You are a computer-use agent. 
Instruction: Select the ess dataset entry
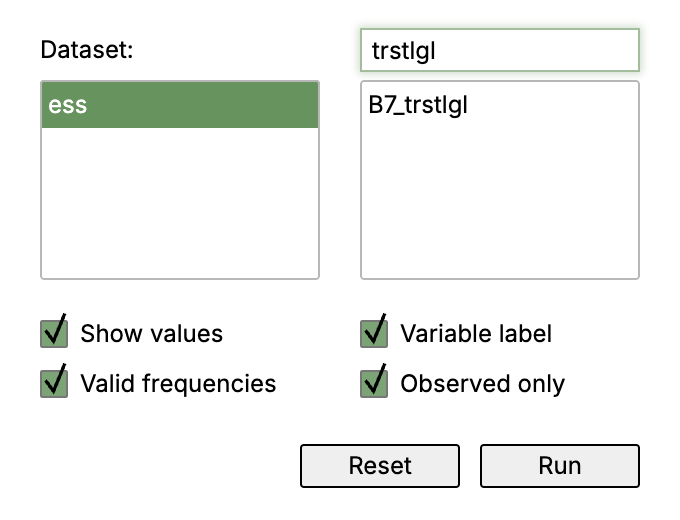coord(180,105)
